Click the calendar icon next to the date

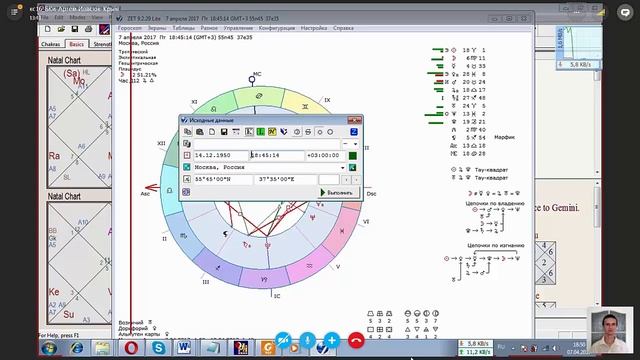(187, 156)
